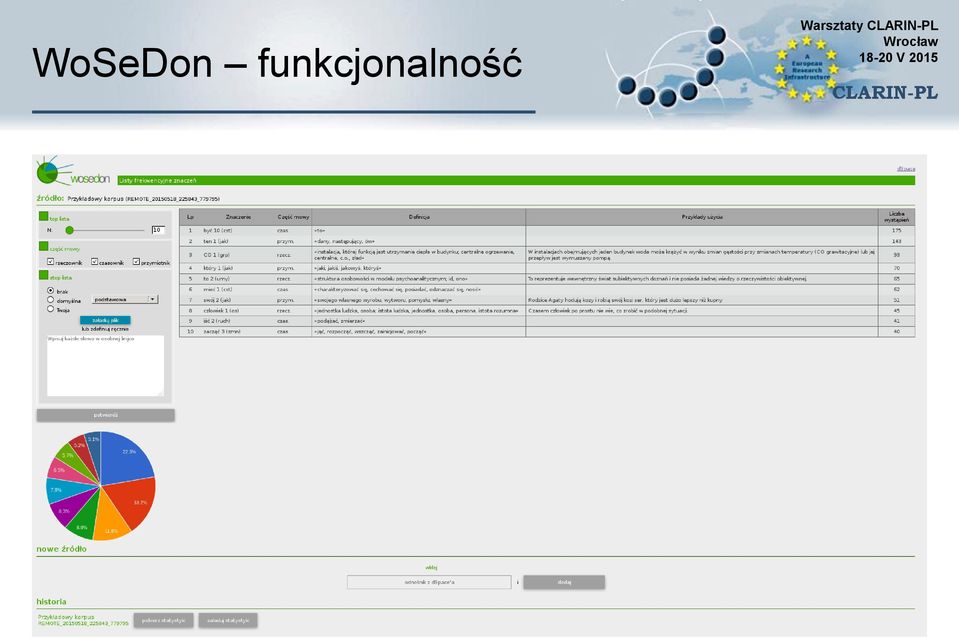Click the 'CO 1' meaning cell

coord(238,255)
